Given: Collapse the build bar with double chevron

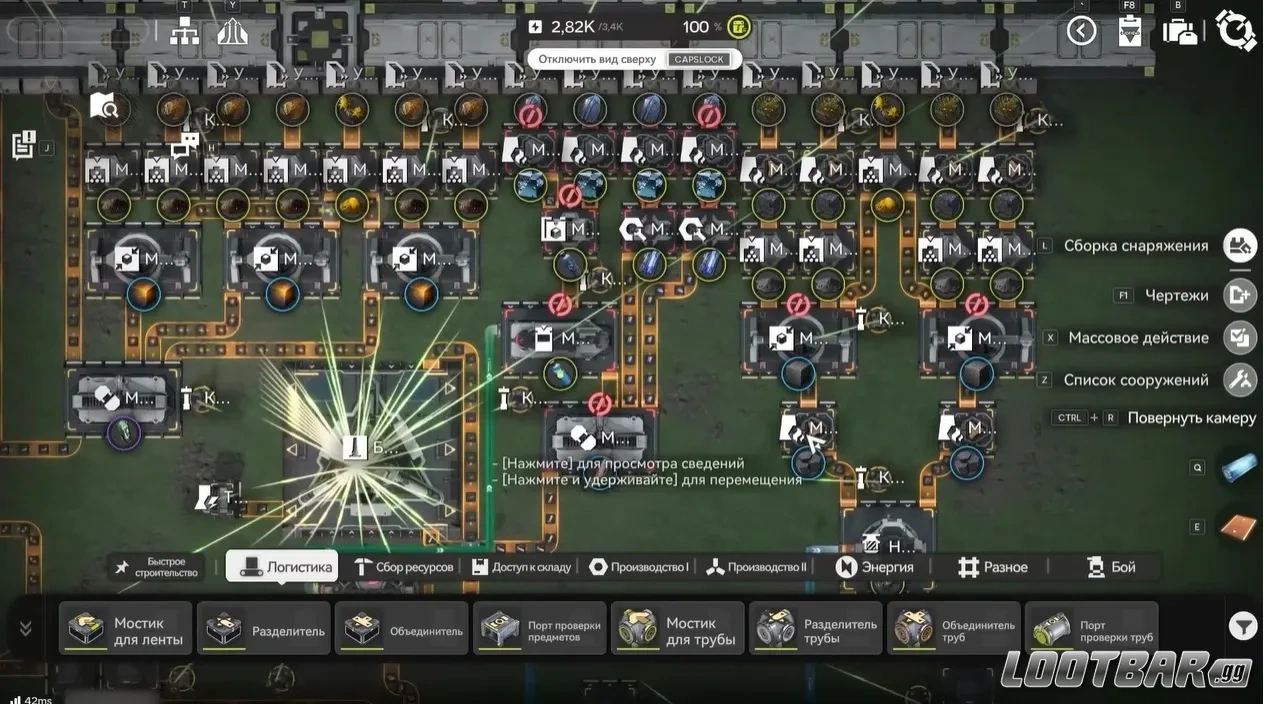Looking at the screenshot, I should pos(26,628).
